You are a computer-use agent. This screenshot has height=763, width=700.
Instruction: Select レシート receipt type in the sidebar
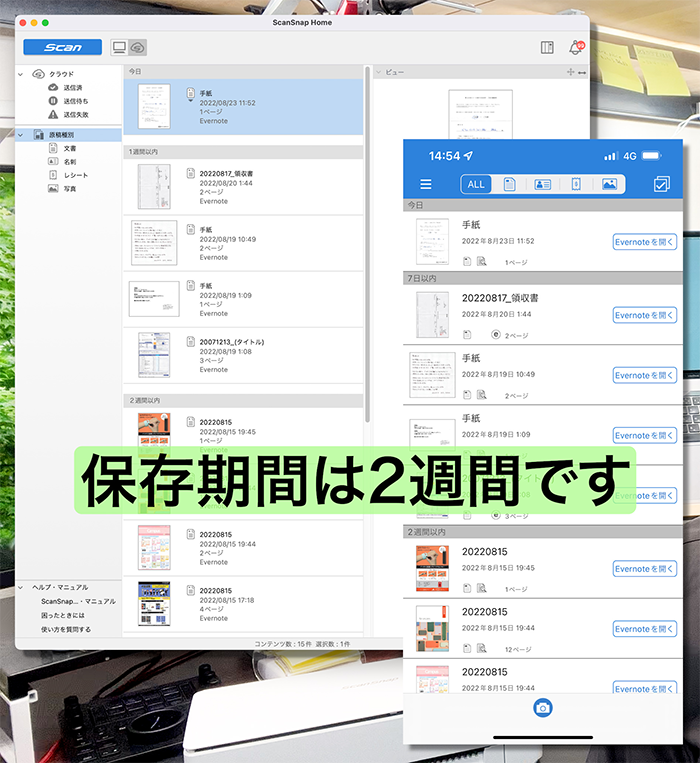(x=76, y=175)
